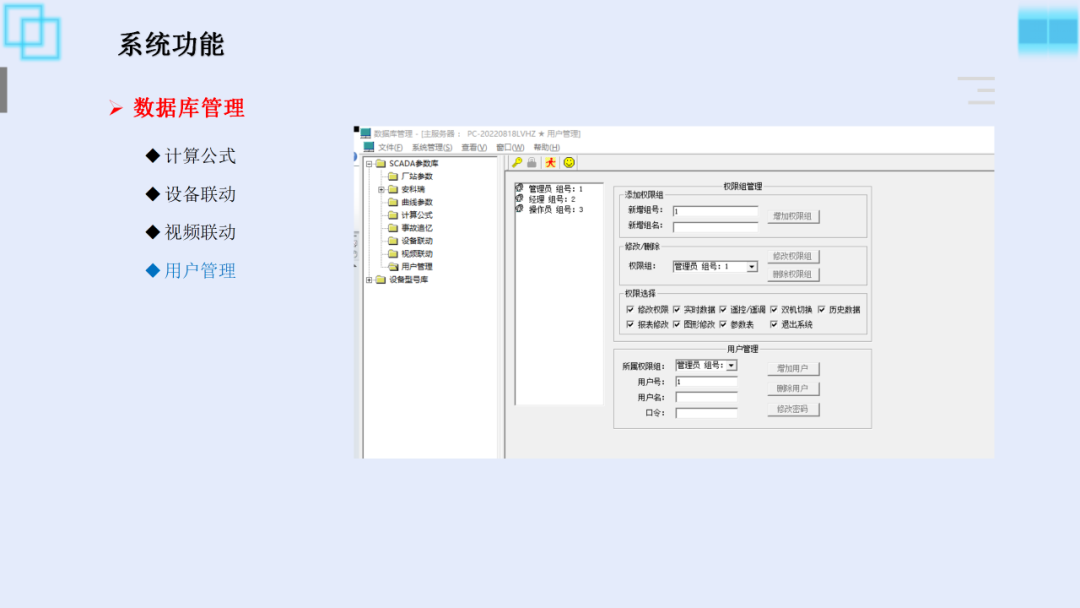Select the 事故追忆 folder icon
This screenshot has width=1080, height=608.
393,228
